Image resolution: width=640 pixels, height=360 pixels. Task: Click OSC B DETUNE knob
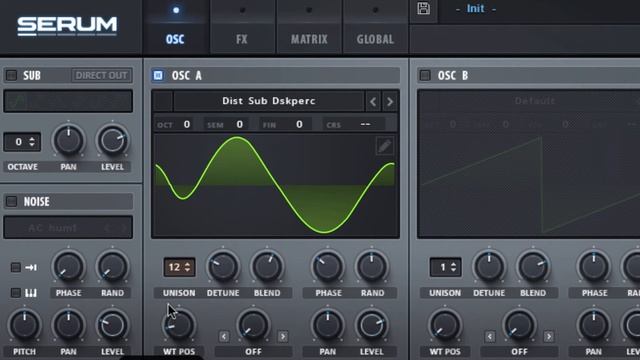click(489, 267)
